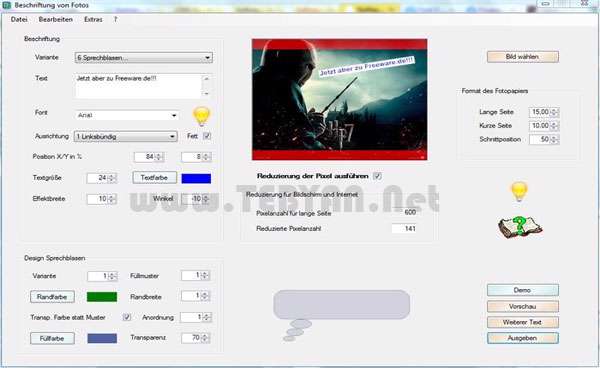Click the Reduzierte Pixelanzahl field showing 141
This screenshot has height=368, width=600.
pos(404,229)
